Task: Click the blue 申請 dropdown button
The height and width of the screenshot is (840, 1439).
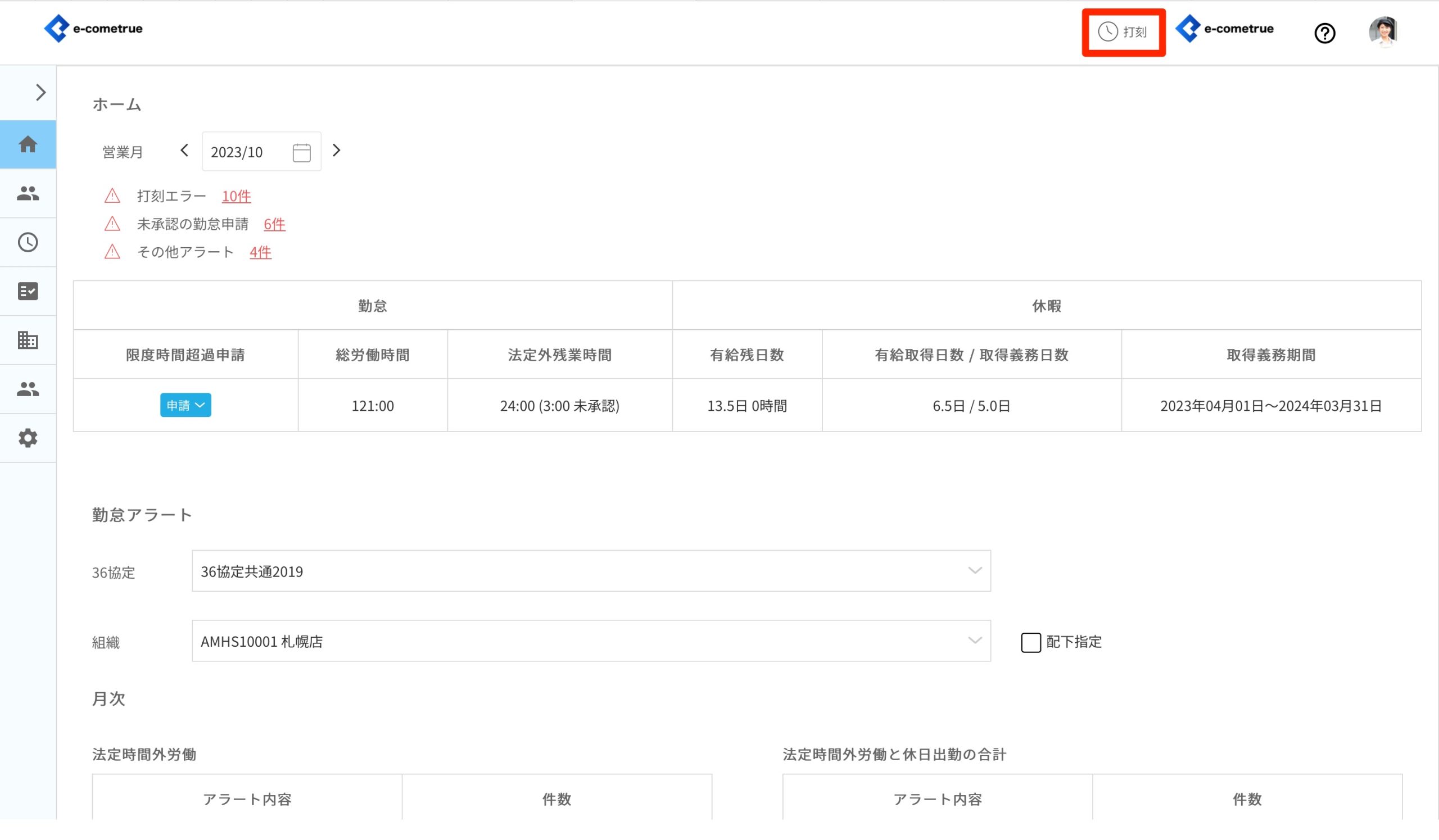Action: click(185, 405)
